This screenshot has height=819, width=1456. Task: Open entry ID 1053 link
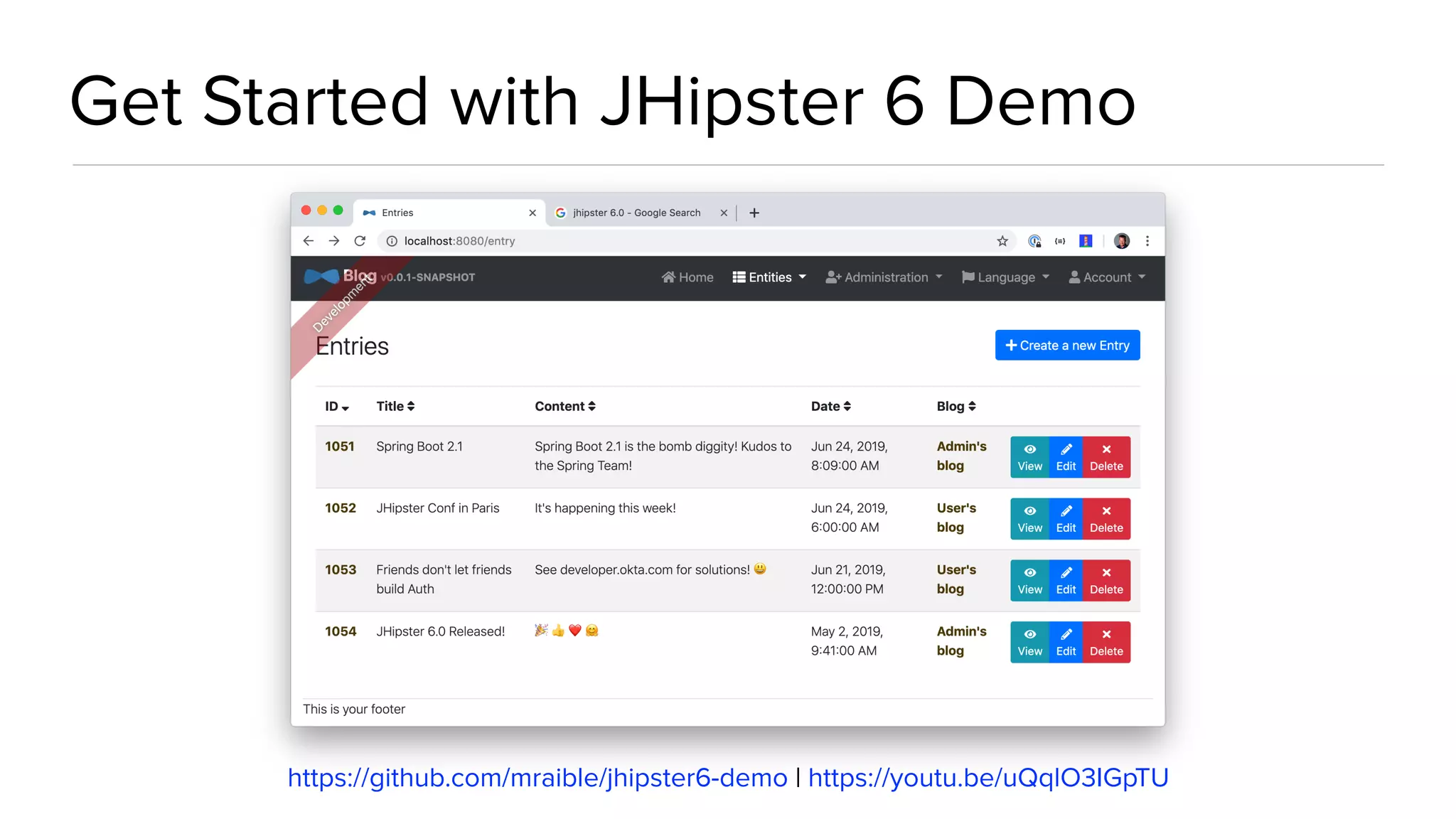[x=341, y=570]
